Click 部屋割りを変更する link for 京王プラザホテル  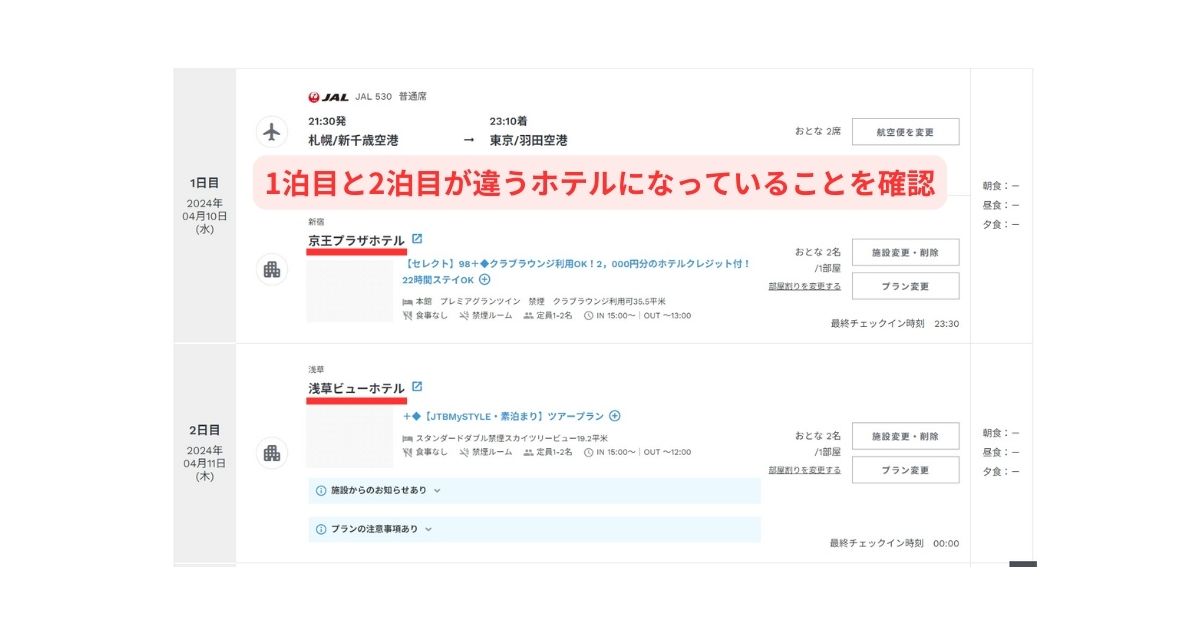[805, 286]
